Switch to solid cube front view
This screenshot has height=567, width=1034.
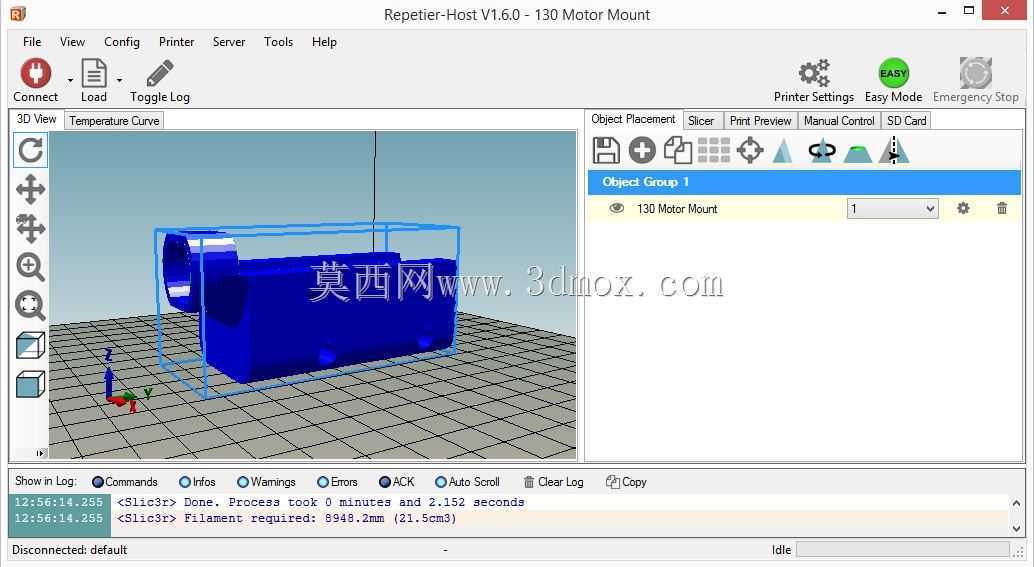30,384
